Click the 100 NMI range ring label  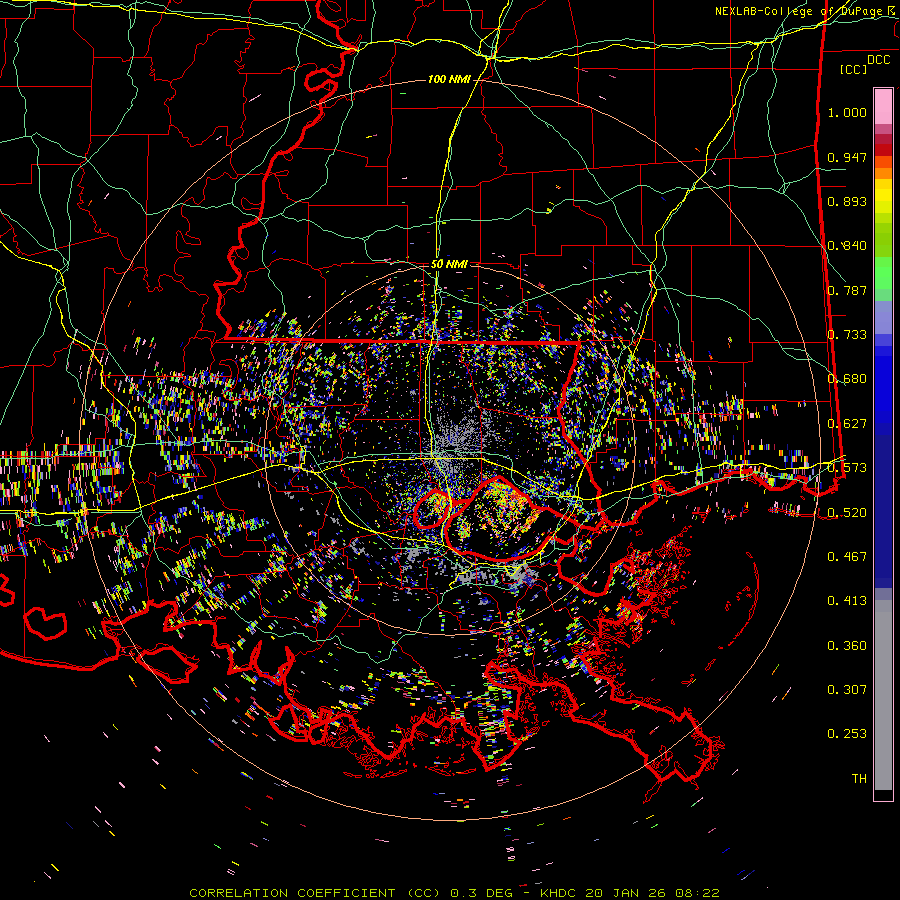pyautogui.click(x=449, y=79)
